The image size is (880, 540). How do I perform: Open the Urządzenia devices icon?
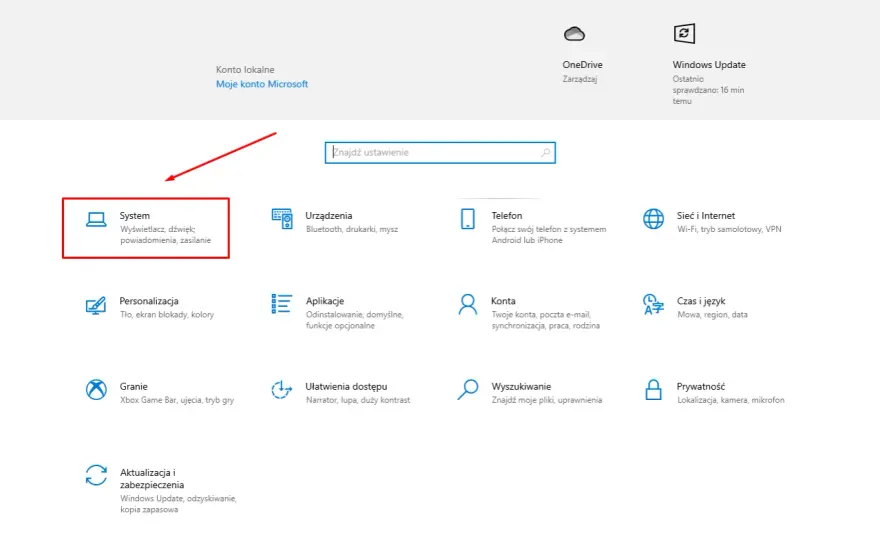[x=282, y=219]
